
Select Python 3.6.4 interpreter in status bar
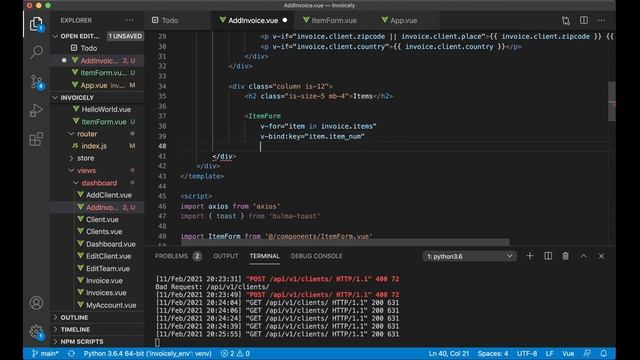point(147,353)
